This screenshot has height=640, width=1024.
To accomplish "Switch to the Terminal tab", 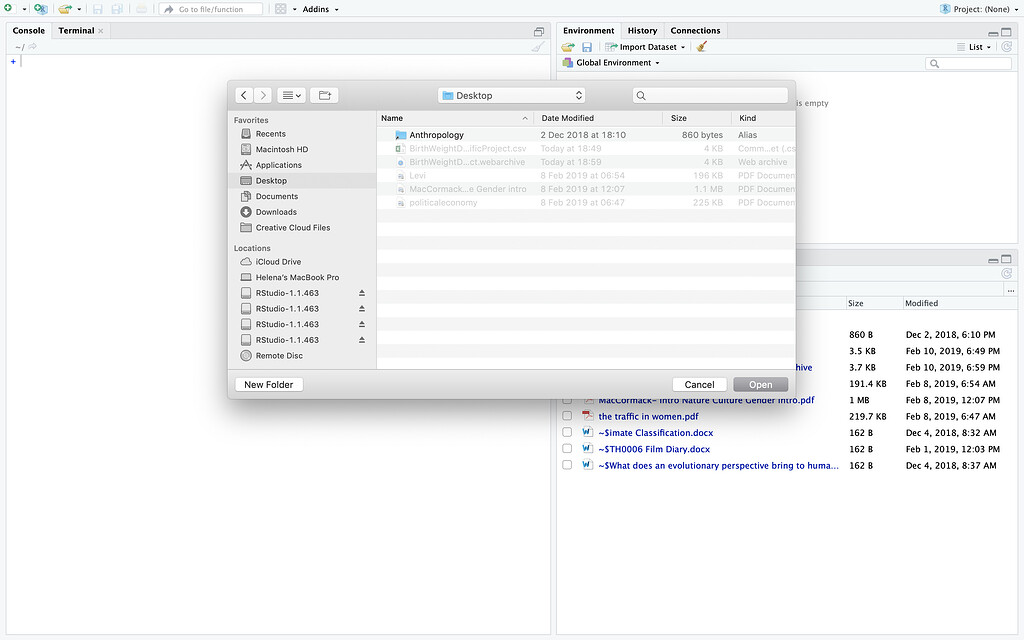I will point(76,30).
